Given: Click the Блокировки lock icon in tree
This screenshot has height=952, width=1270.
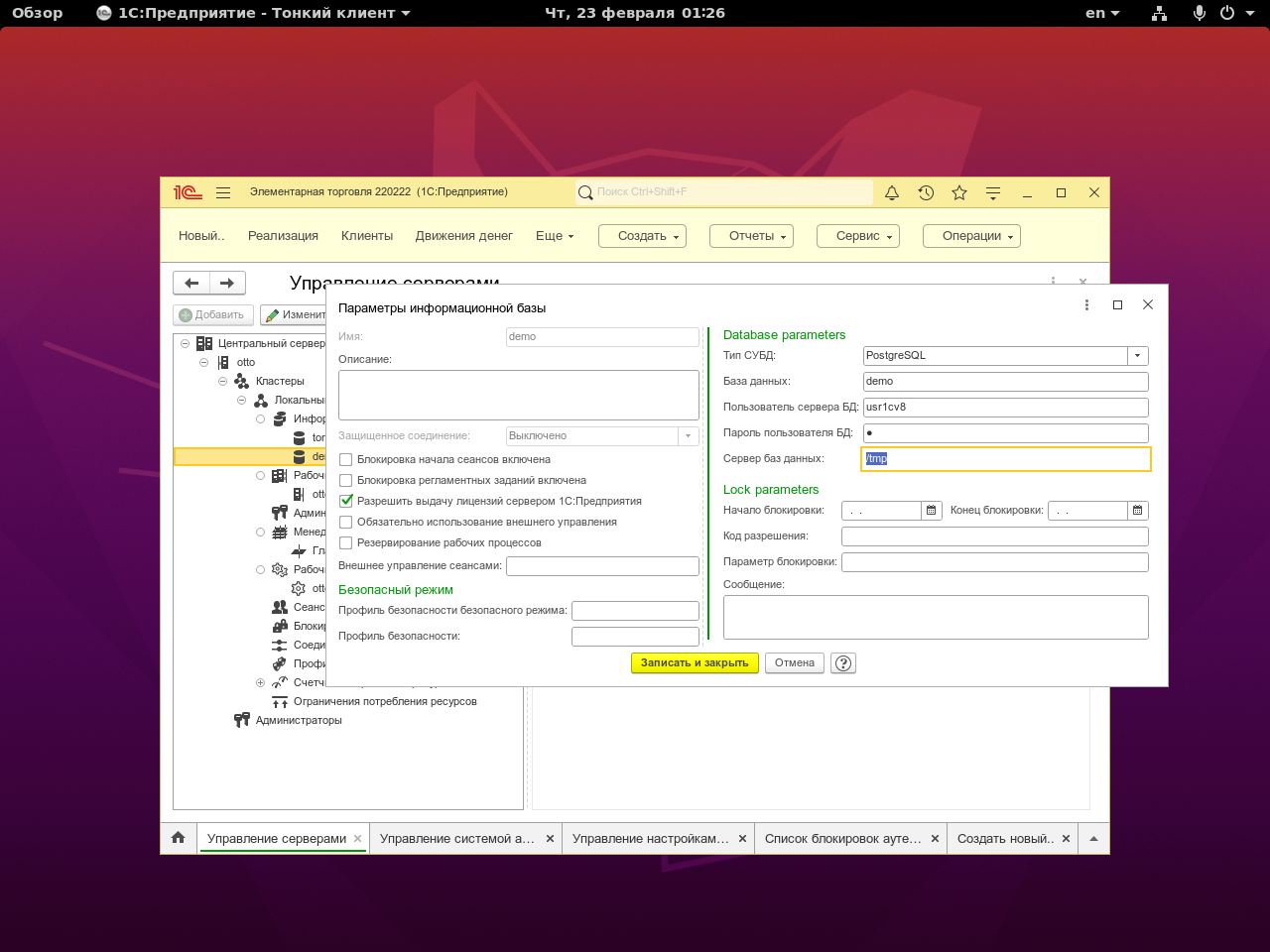Looking at the screenshot, I should coord(280,626).
